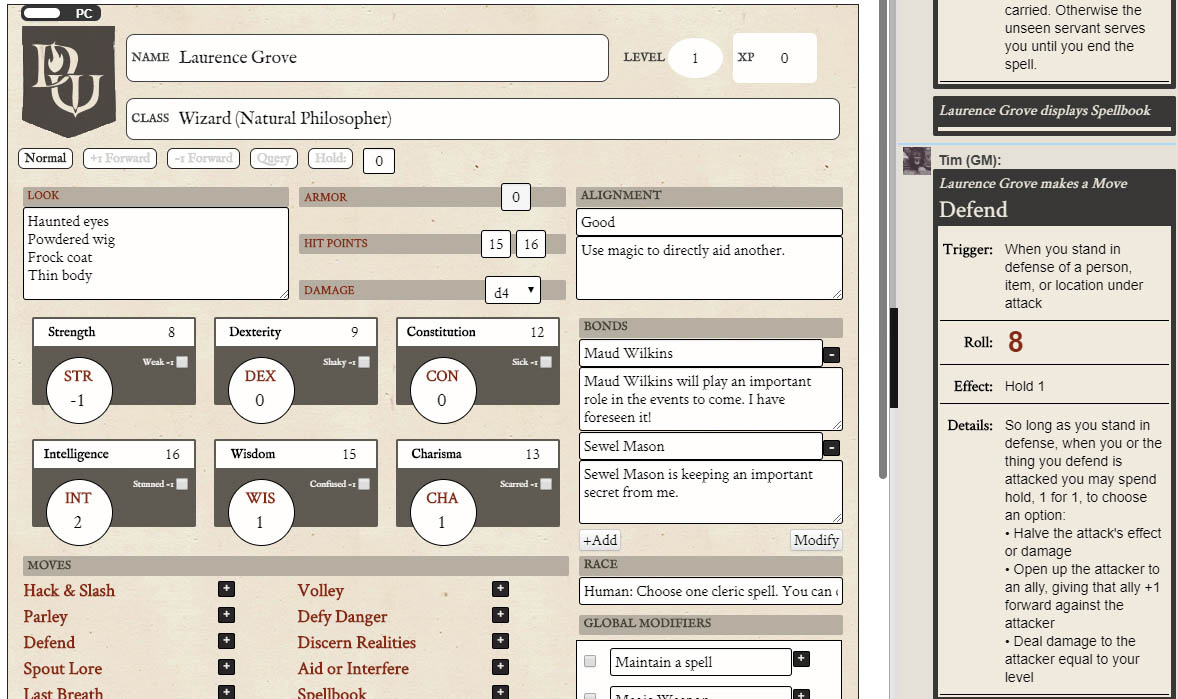Viewport: 1178px width, 699px height.
Task: Remove the Maud Wilkins bond with minus icon
Action: (831, 353)
